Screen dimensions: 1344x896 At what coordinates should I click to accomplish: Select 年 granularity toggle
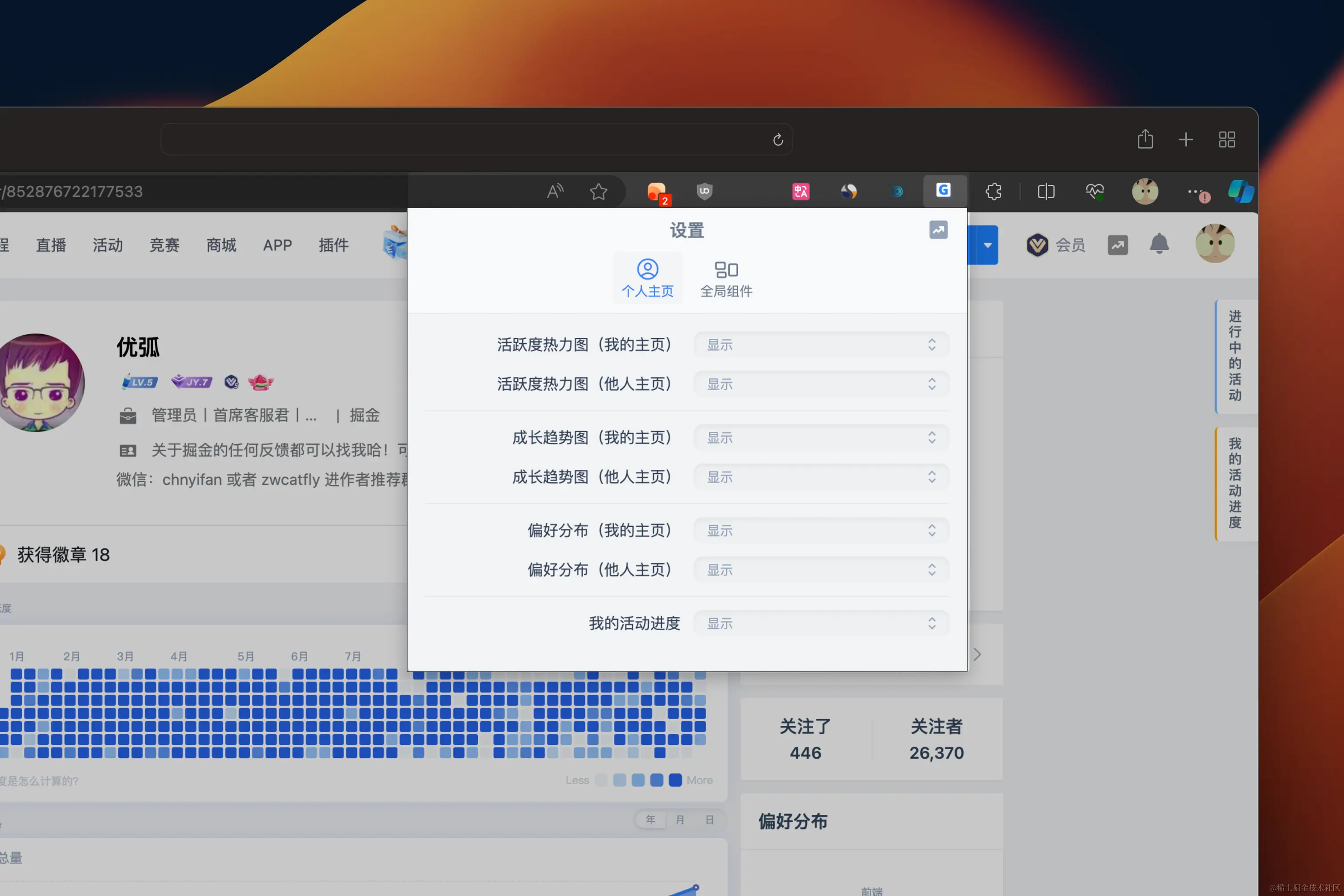(x=650, y=820)
